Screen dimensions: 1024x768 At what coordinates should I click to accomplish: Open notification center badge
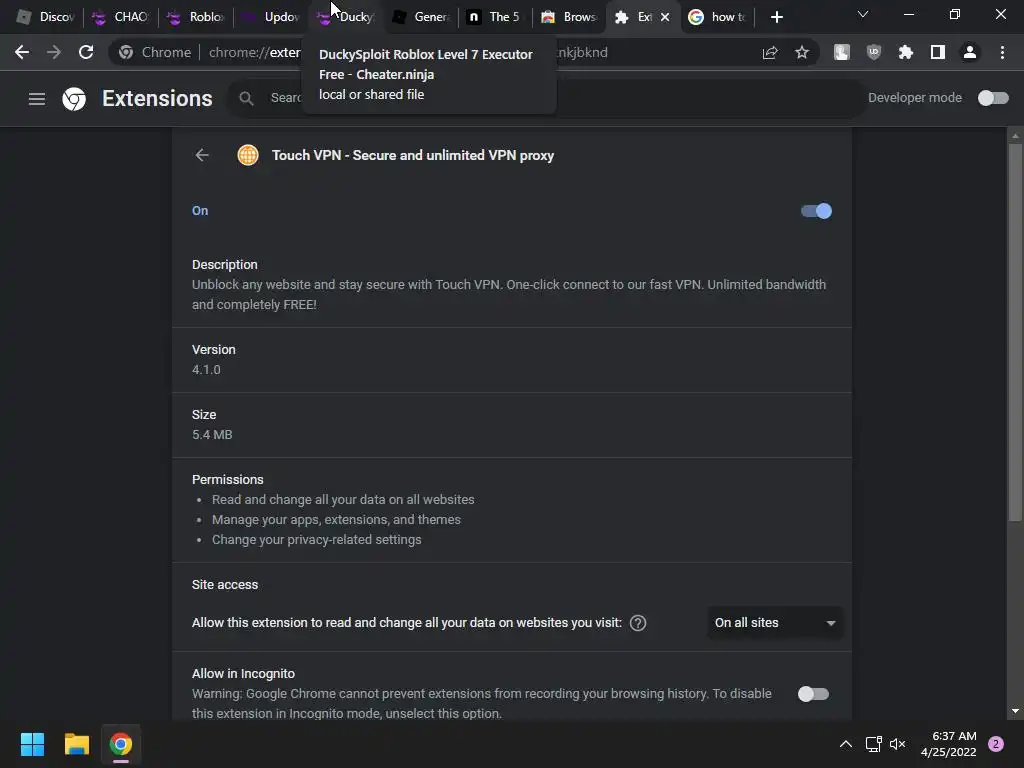tap(996, 744)
